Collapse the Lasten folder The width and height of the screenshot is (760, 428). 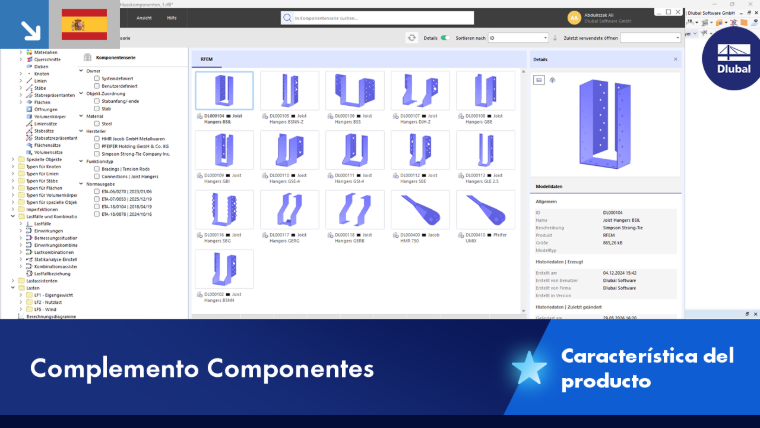[13, 288]
